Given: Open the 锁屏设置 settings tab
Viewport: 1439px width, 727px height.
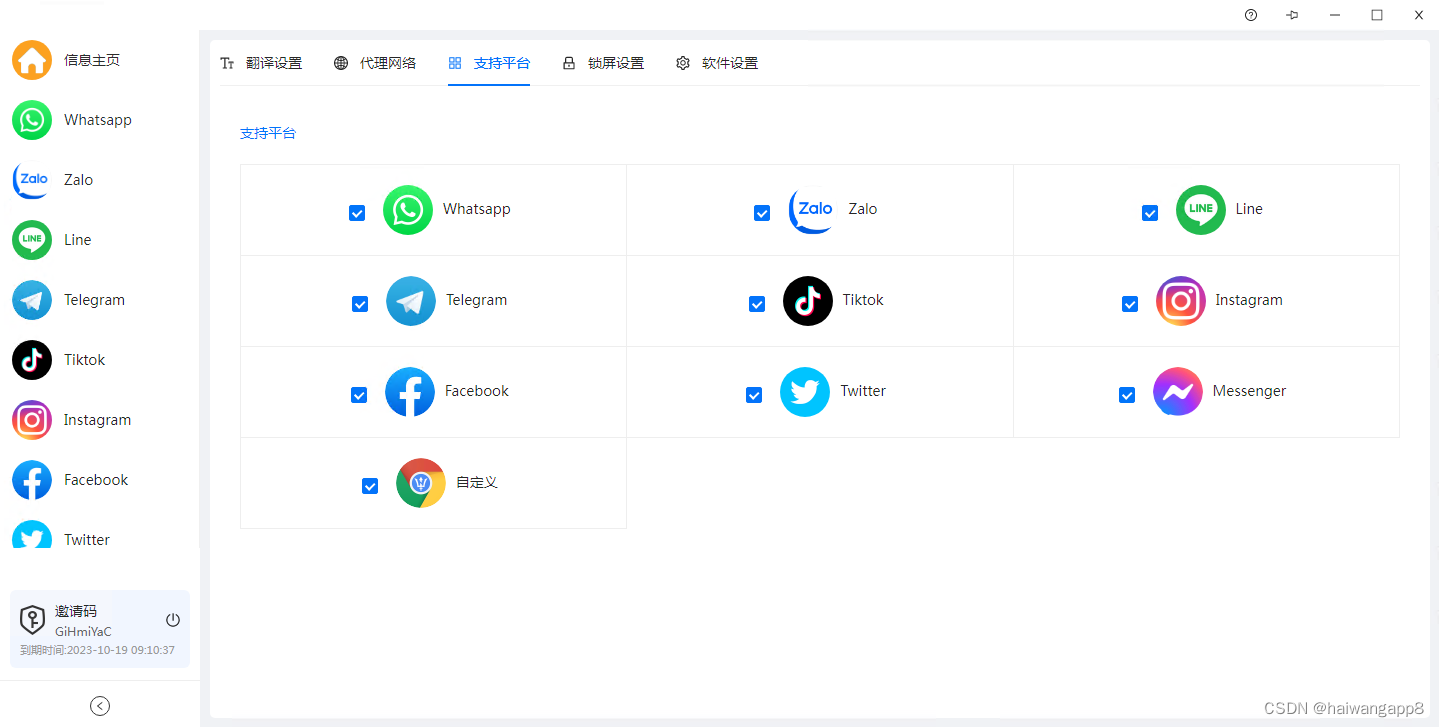Looking at the screenshot, I should click(x=603, y=62).
